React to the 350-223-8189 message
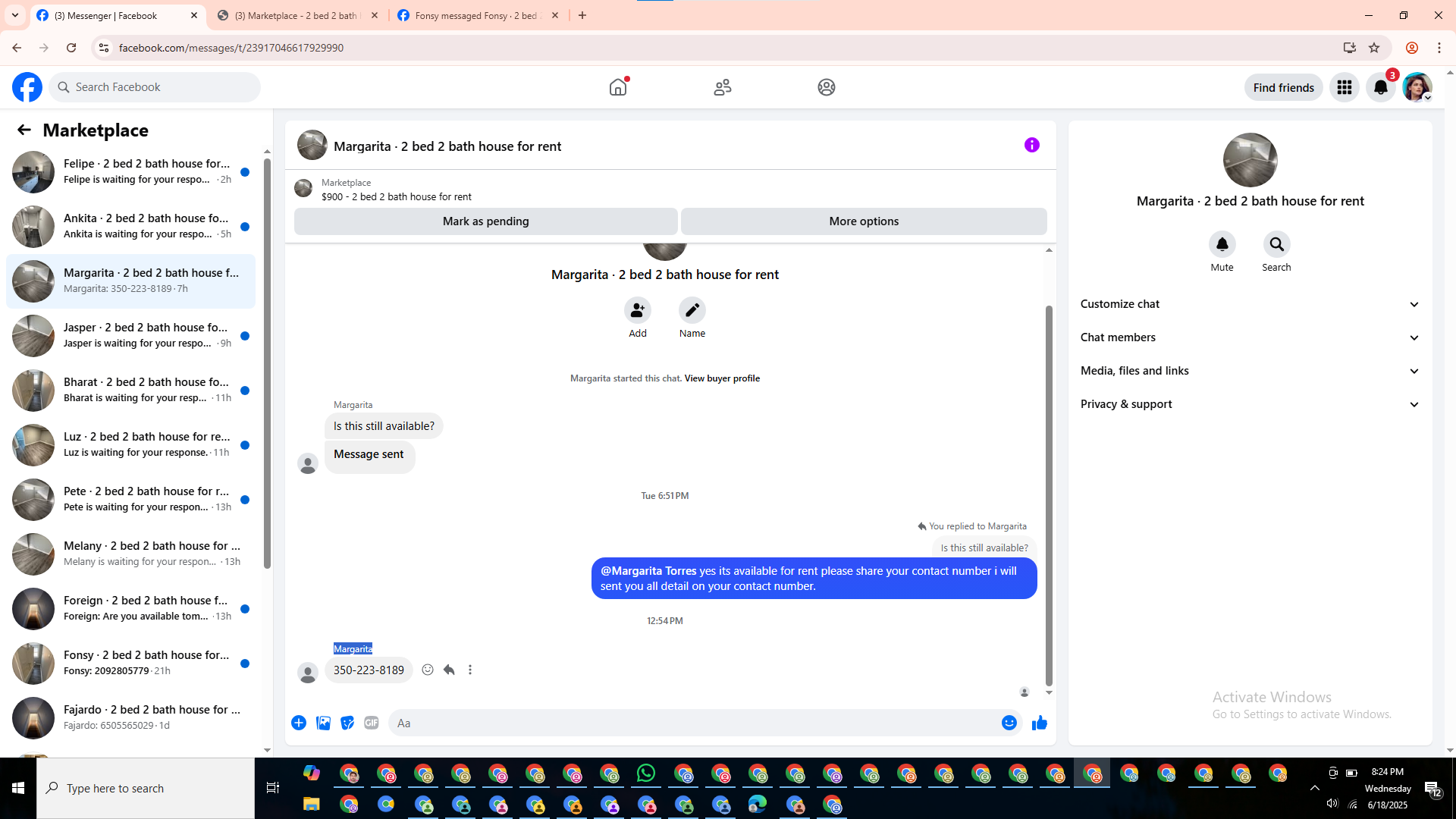The height and width of the screenshot is (819, 1456). tap(428, 670)
